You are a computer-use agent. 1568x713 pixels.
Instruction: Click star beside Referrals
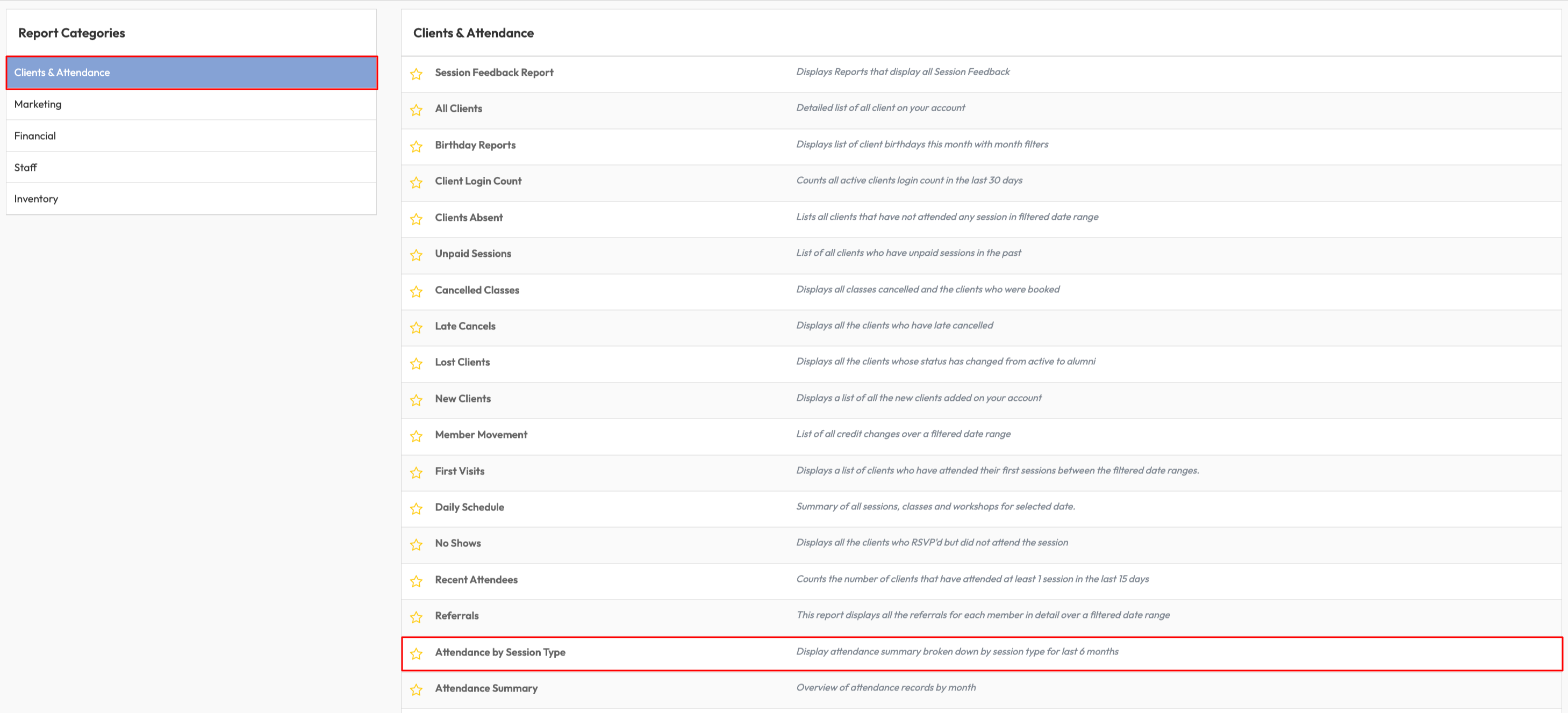(417, 617)
